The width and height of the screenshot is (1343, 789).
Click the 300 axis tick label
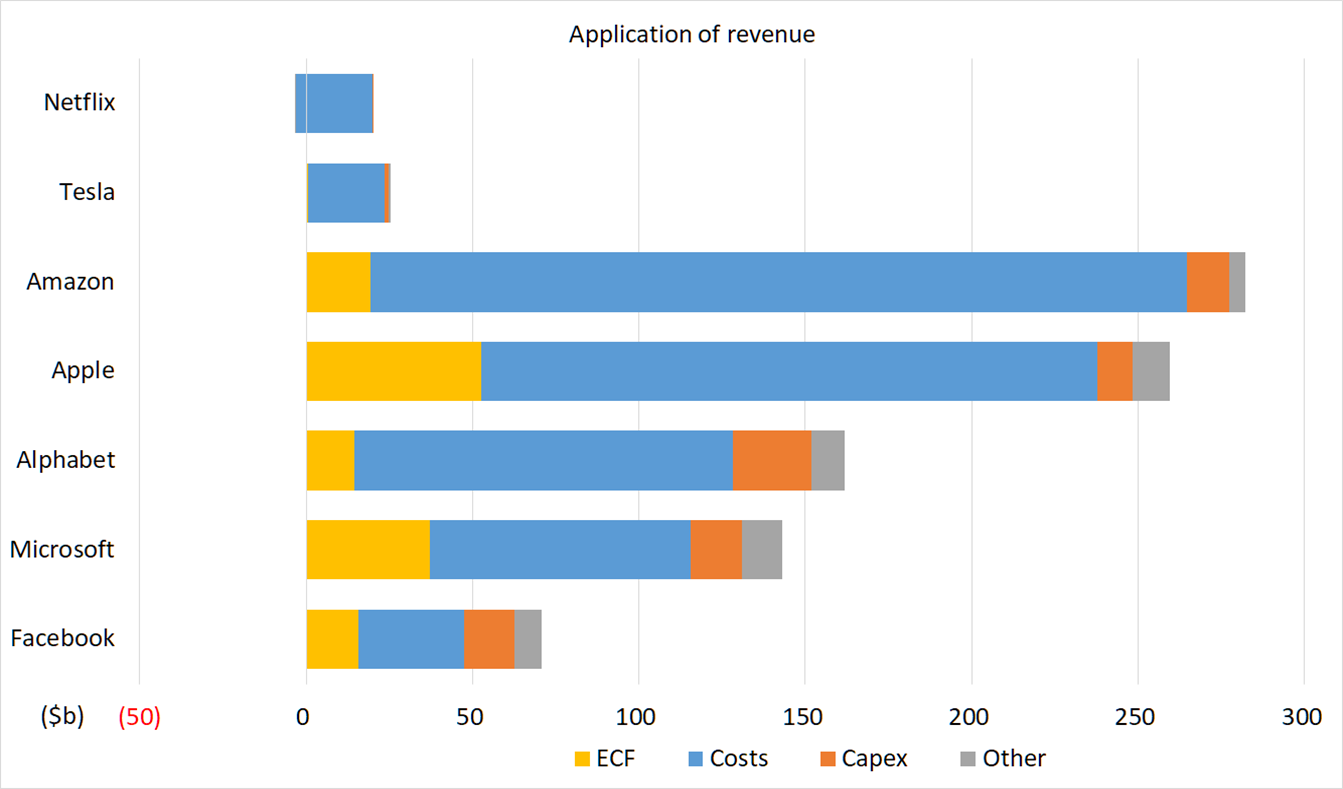(x=1303, y=718)
